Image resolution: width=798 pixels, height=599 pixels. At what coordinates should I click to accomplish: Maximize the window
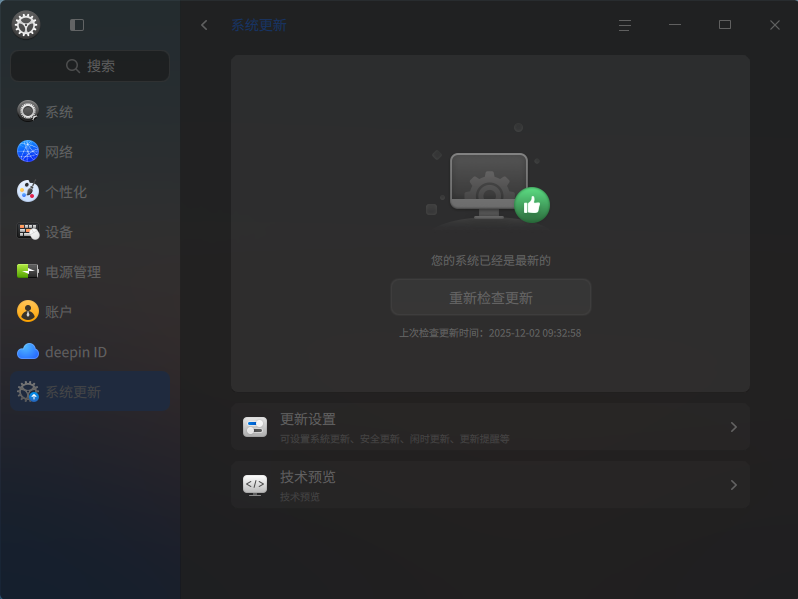click(725, 24)
